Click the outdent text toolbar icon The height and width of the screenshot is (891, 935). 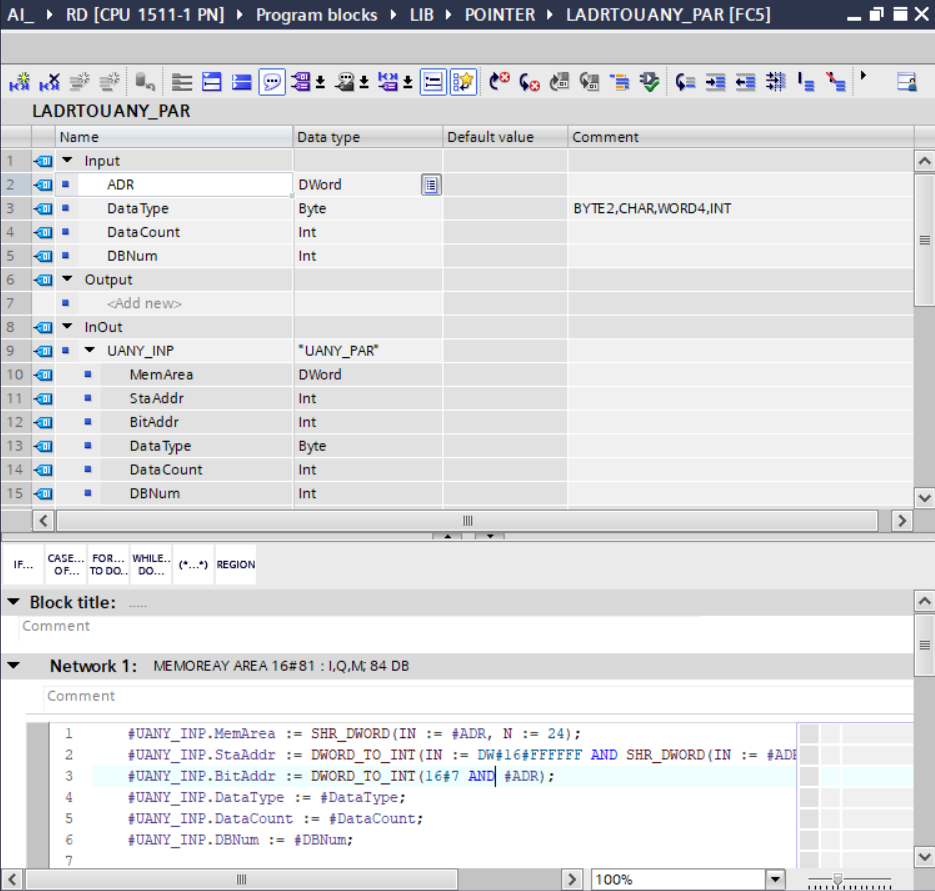745,82
